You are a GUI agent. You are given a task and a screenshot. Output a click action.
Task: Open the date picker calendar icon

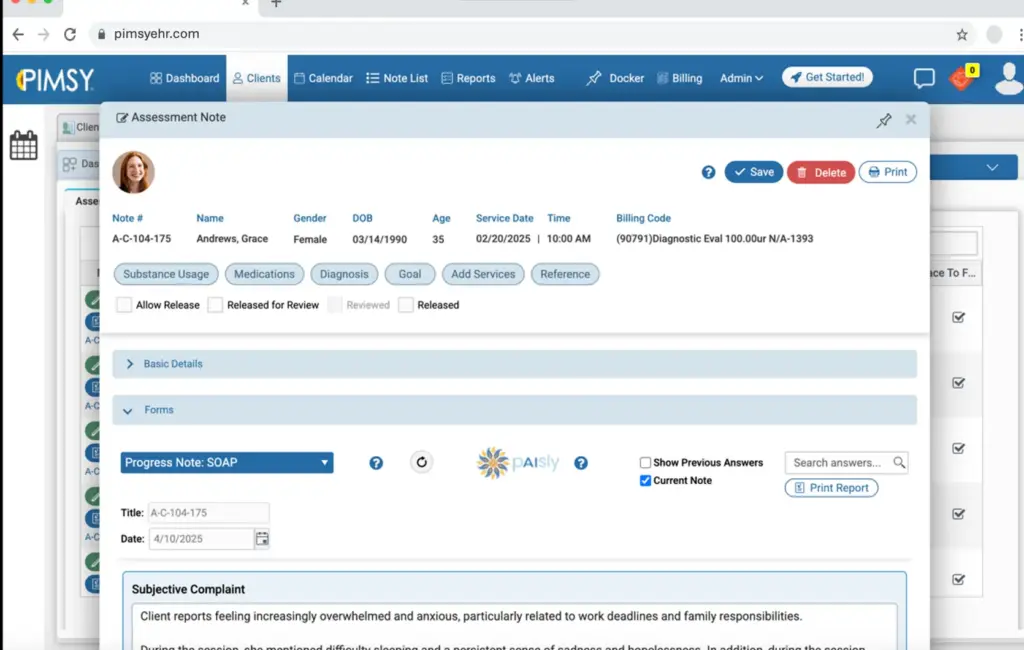[x=262, y=539]
